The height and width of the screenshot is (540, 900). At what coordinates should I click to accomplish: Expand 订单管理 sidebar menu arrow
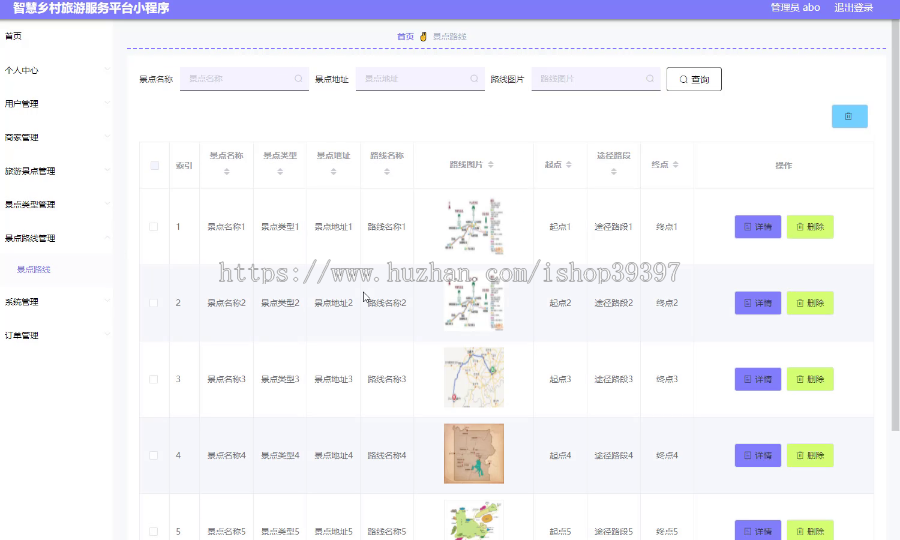tap(107, 335)
